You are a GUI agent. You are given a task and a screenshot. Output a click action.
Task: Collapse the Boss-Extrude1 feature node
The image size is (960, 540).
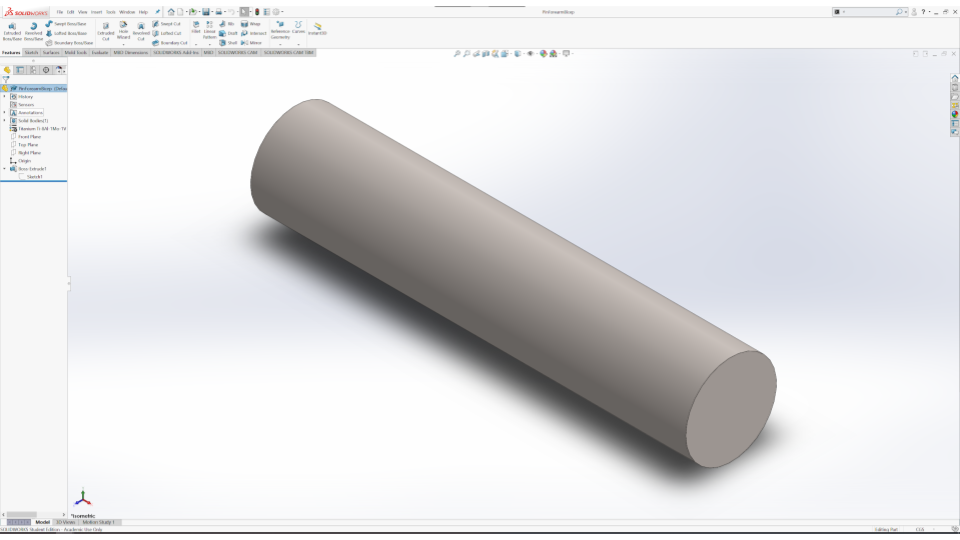click(4, 168)
